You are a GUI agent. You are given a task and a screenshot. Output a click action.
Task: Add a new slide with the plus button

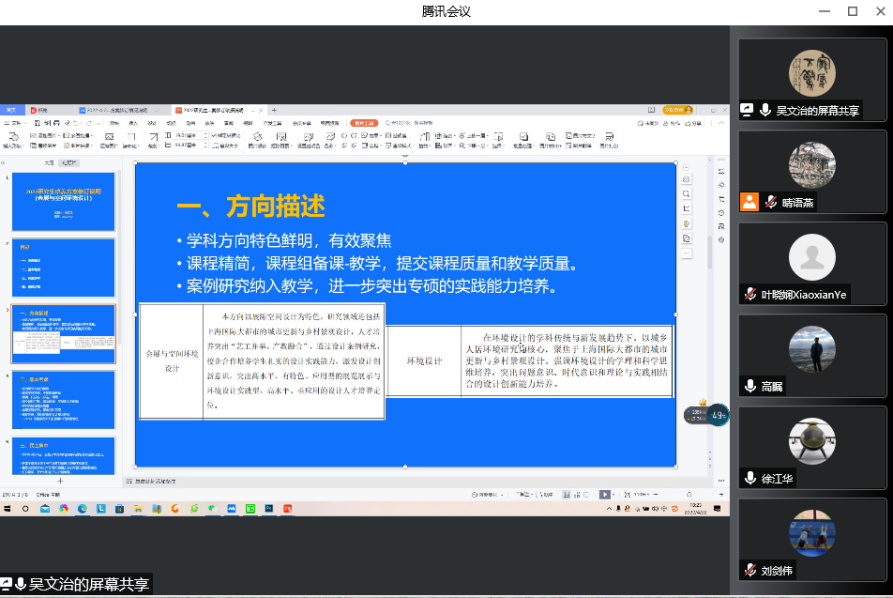tap(60, 481)
